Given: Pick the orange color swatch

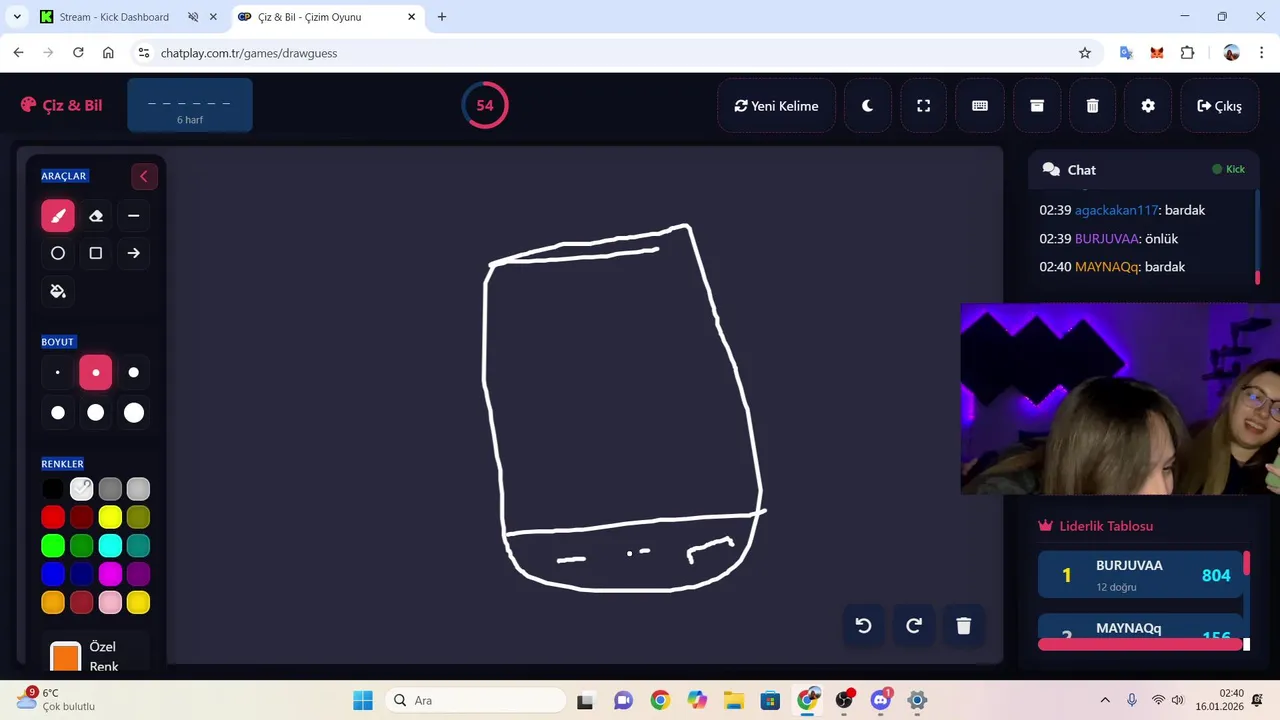Looking at the screenshot, I should (53, 603).
